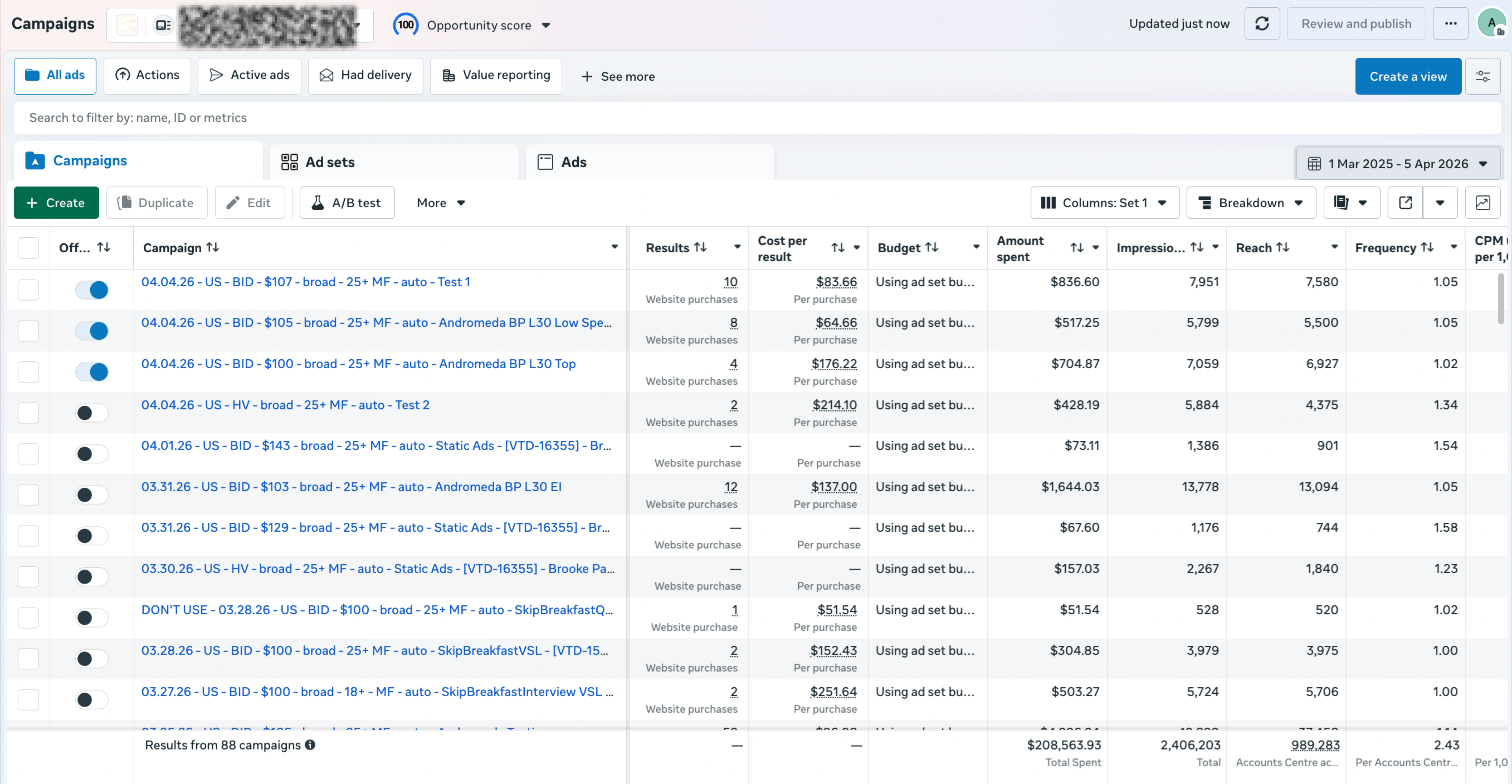Check the row for 04.01.26 $143 Static Ads
Viewport: 1512px width, 784px height.
(28, 454)
